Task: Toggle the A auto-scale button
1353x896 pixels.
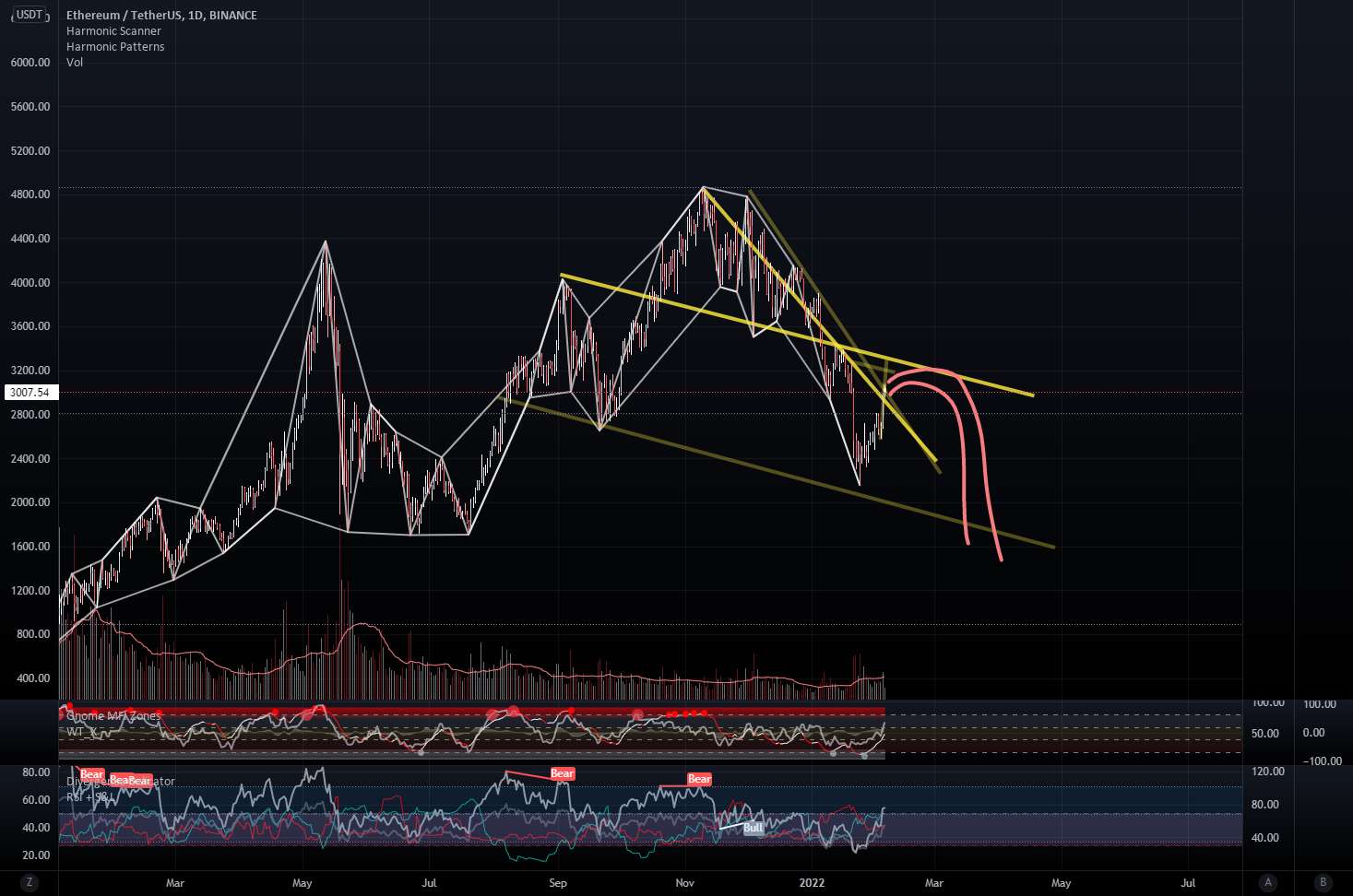Action: pos(1268,882)
